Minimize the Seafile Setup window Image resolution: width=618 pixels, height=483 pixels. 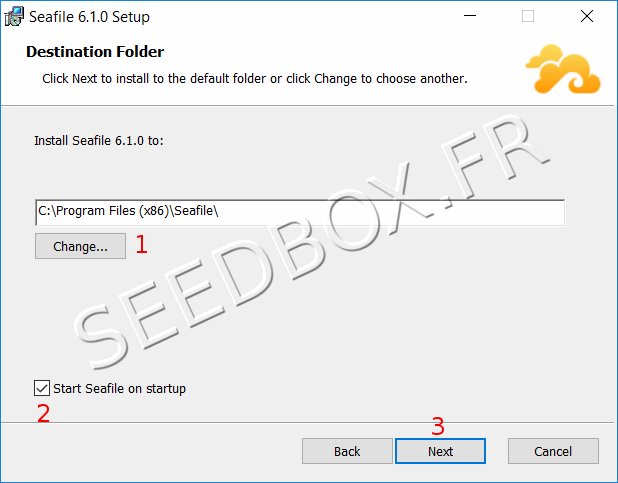(470, 16)
